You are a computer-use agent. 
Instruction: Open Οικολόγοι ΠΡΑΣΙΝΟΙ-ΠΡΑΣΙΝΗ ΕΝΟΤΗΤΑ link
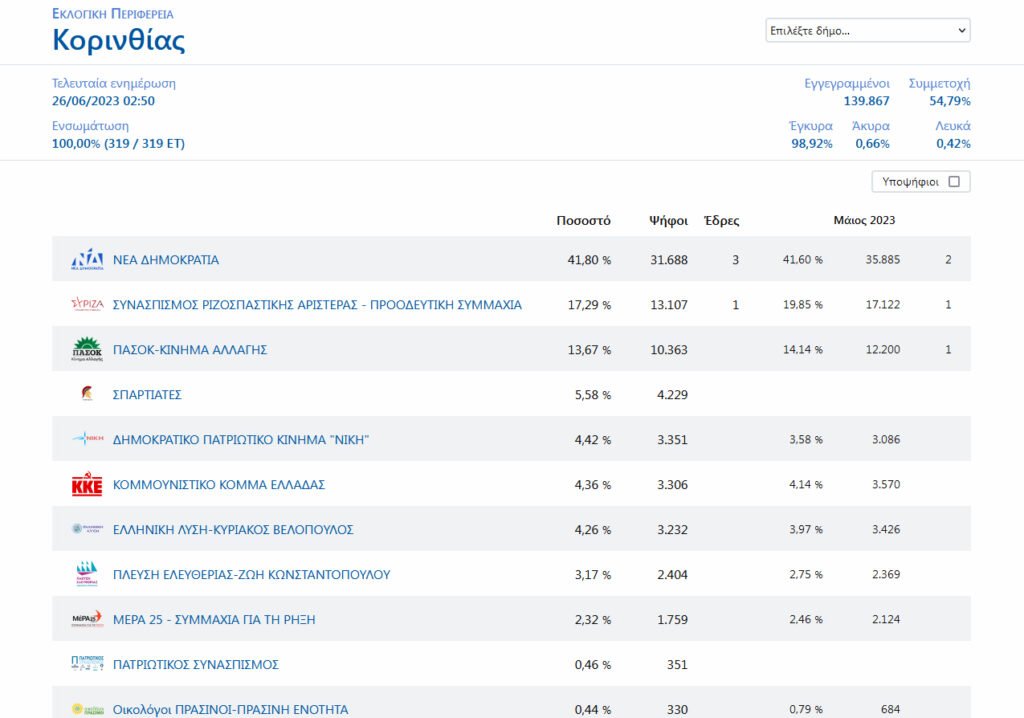coord(231,710)
